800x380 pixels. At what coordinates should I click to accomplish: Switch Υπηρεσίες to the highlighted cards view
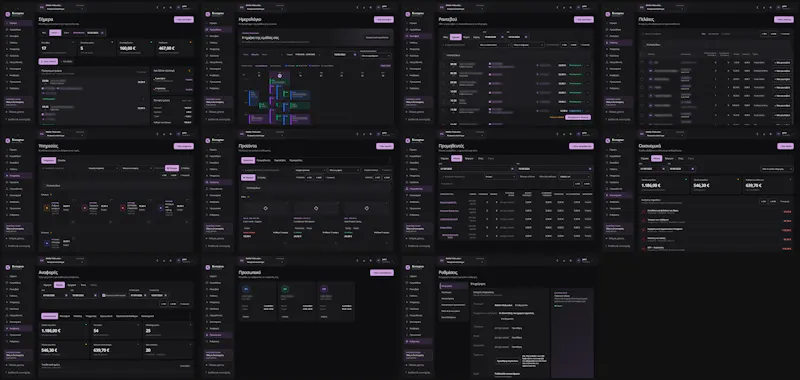click(x=172, y=168)
